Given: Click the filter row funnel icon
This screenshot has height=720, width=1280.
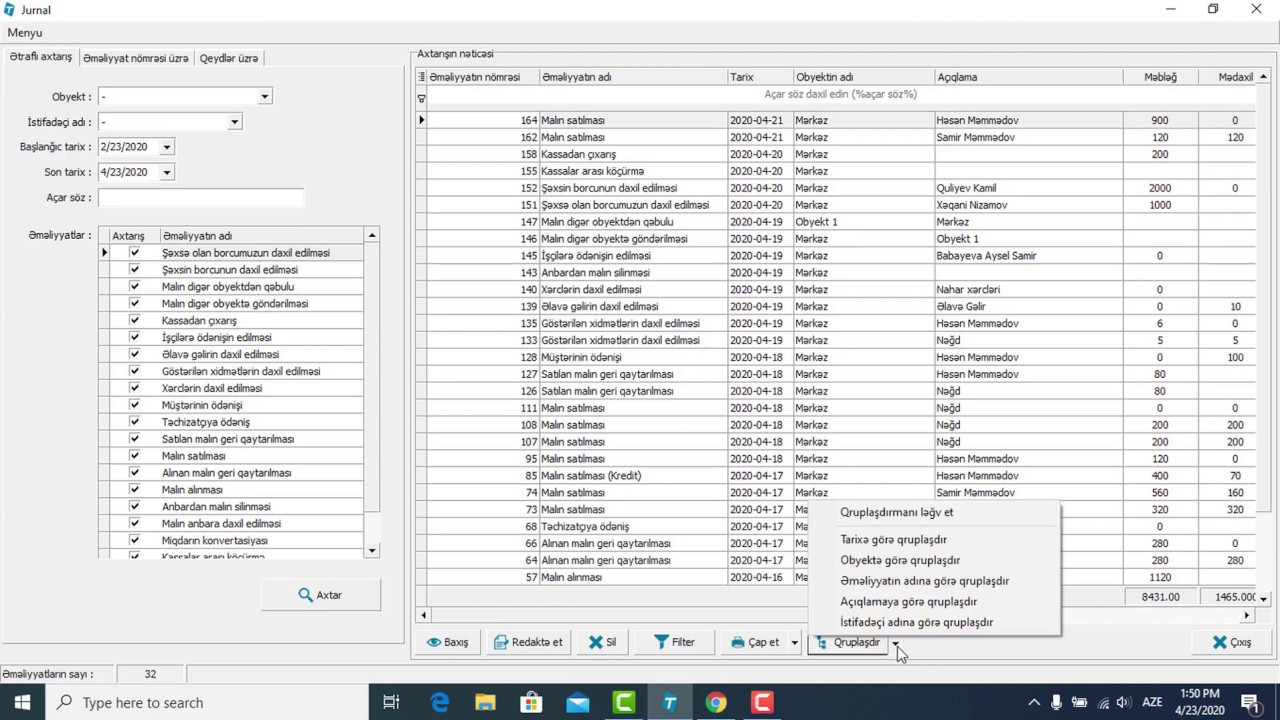Looking at the screenshot, I should click(421, 98).
